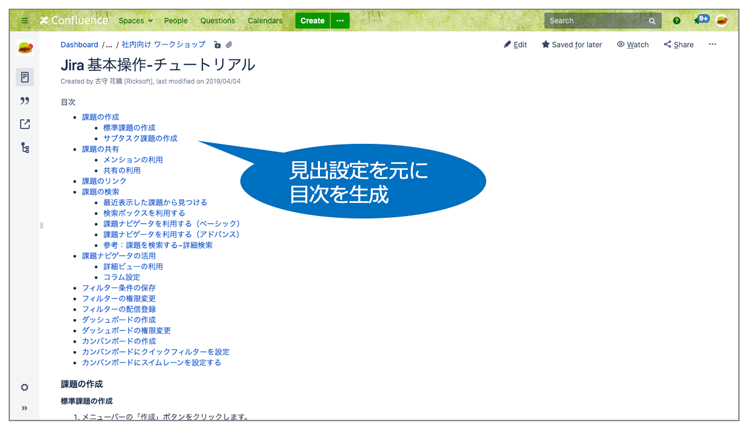Click the Edit page button

(515, 44)
